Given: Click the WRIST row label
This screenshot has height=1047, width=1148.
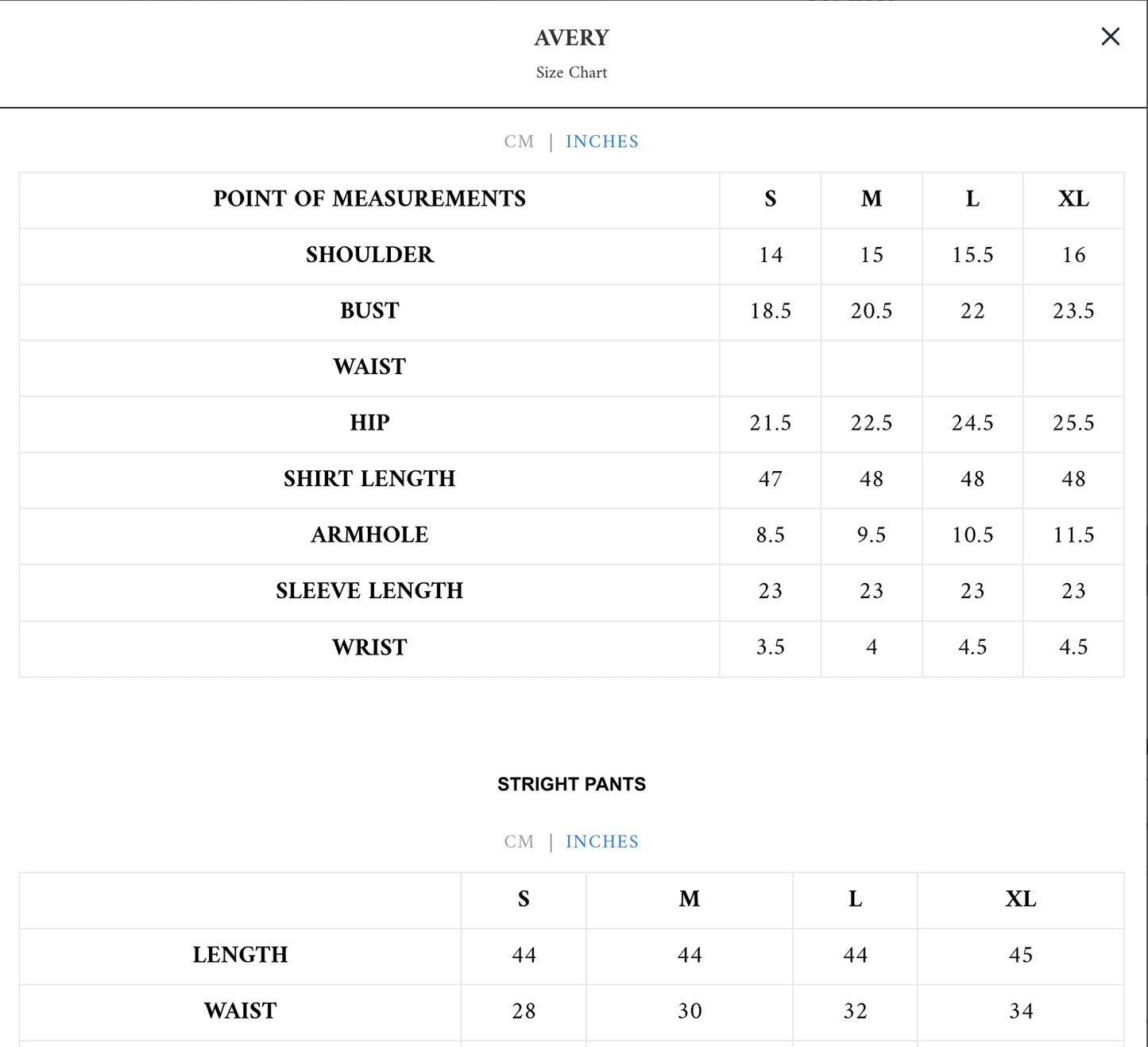Looking at the screenshot, I should (x=369, y=647).
